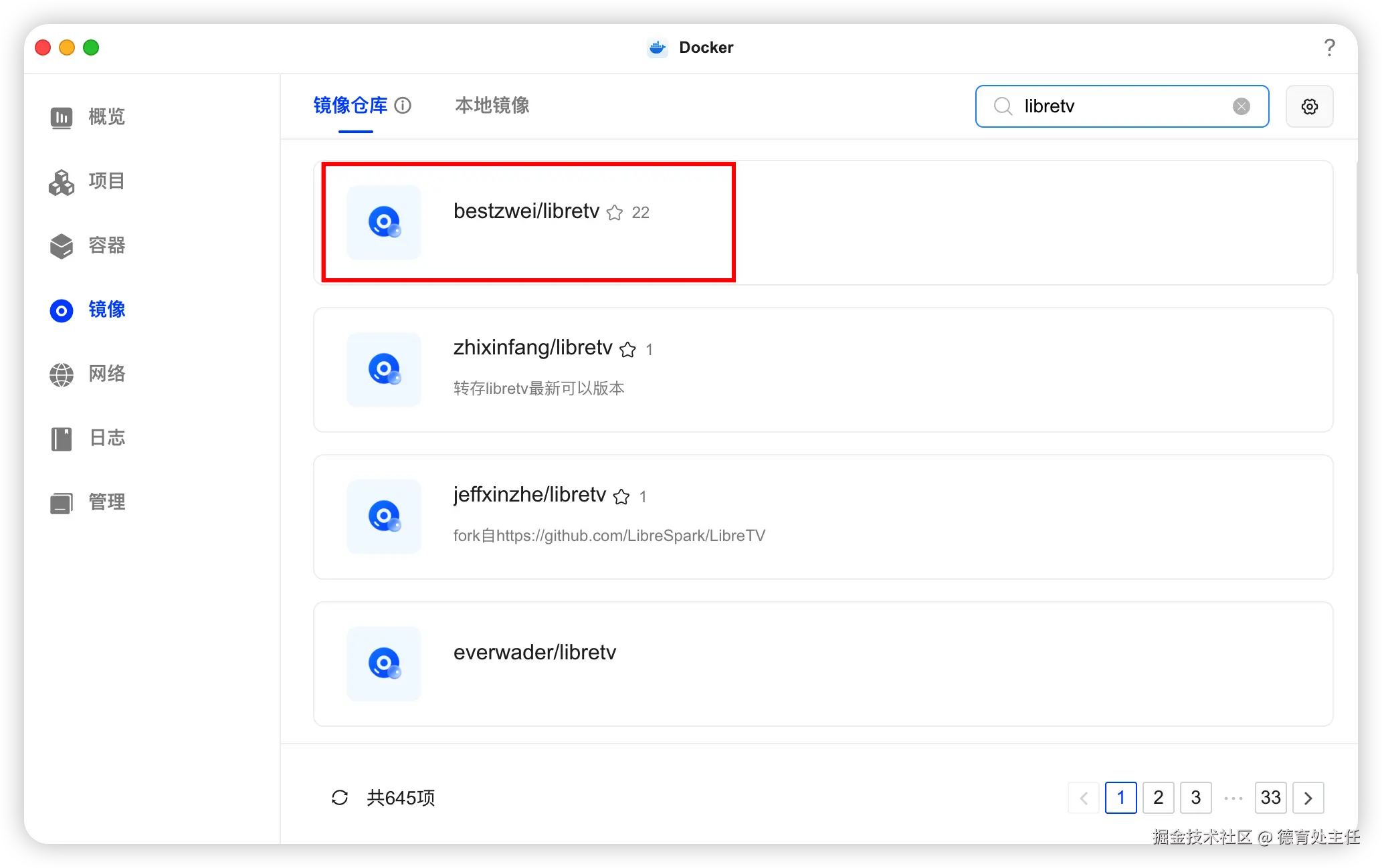
Task: Star the zhixinfang/libretv image
Action: pyautogui.click(x=627, y=350)
